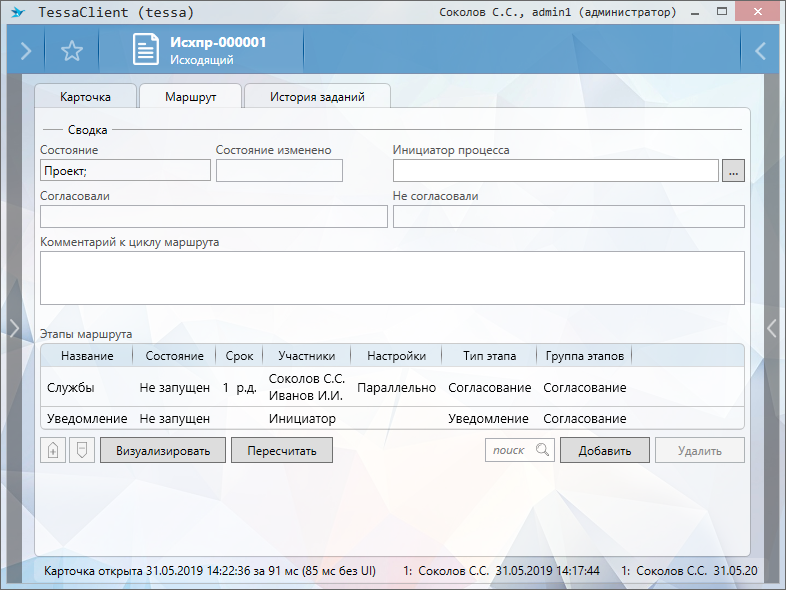The width and height of the screenshot is (786, 590).
Task: Open the right side panel middle arrow
Action: 772,328
